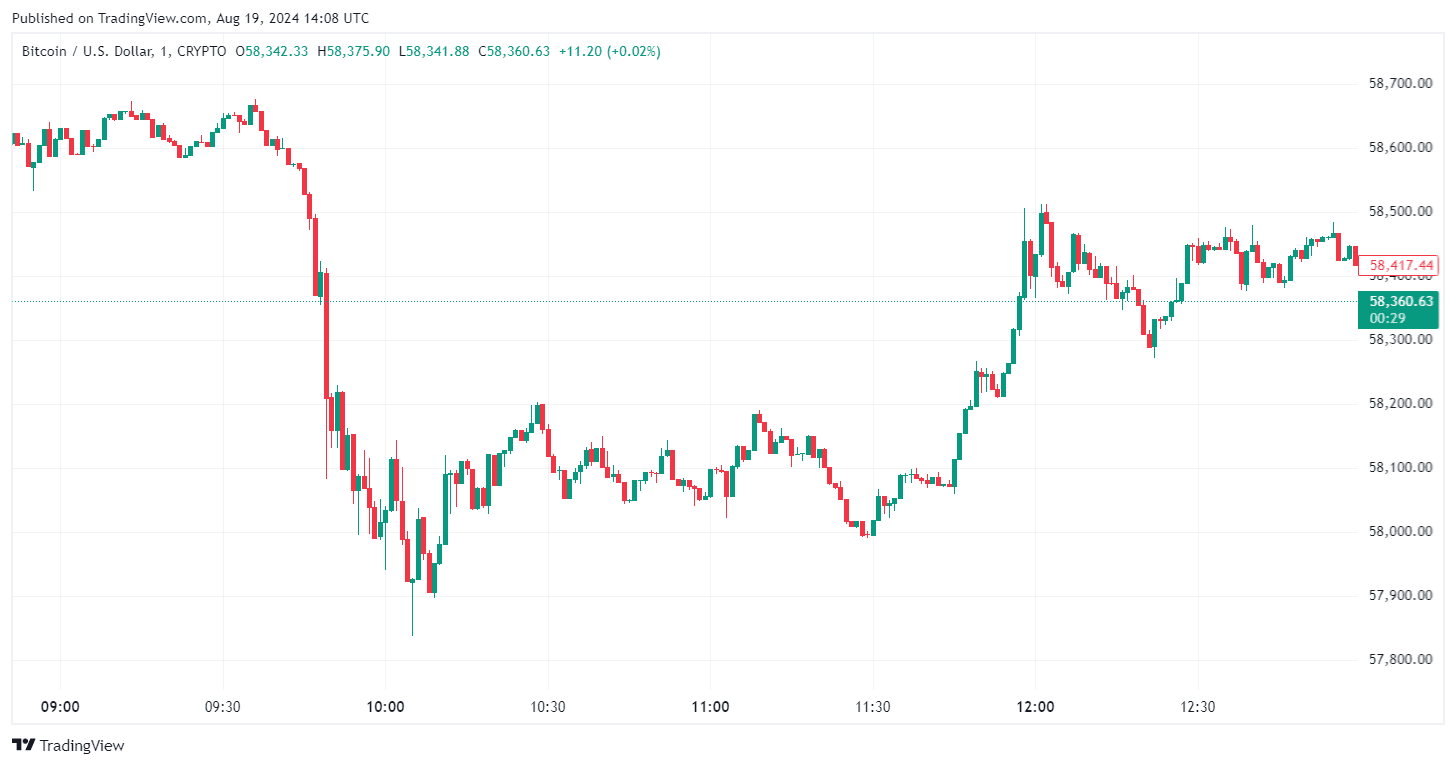The width and height of the screenshot is (1456, 766).
Task: Click the 12:30 time axis label
Action: pyautogui.click(x=1197, y=707)
